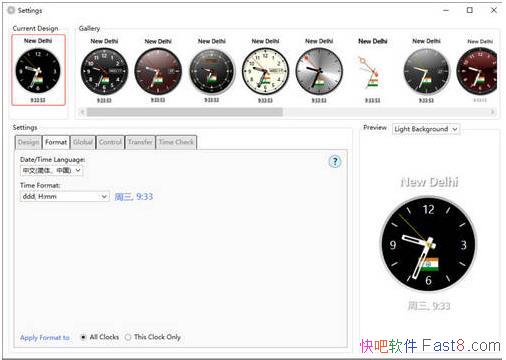
Task: Switch to the Format tab
Action: (56, 142)
